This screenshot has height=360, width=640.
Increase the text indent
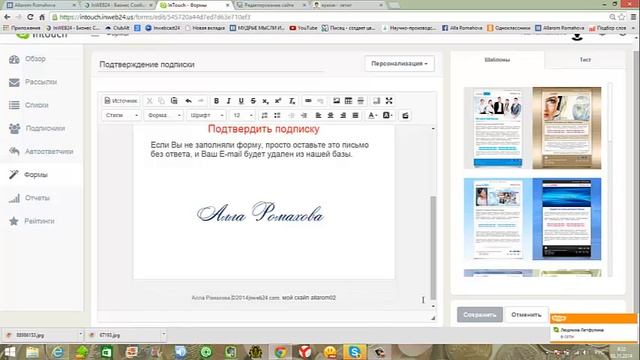tap(304, 116)
